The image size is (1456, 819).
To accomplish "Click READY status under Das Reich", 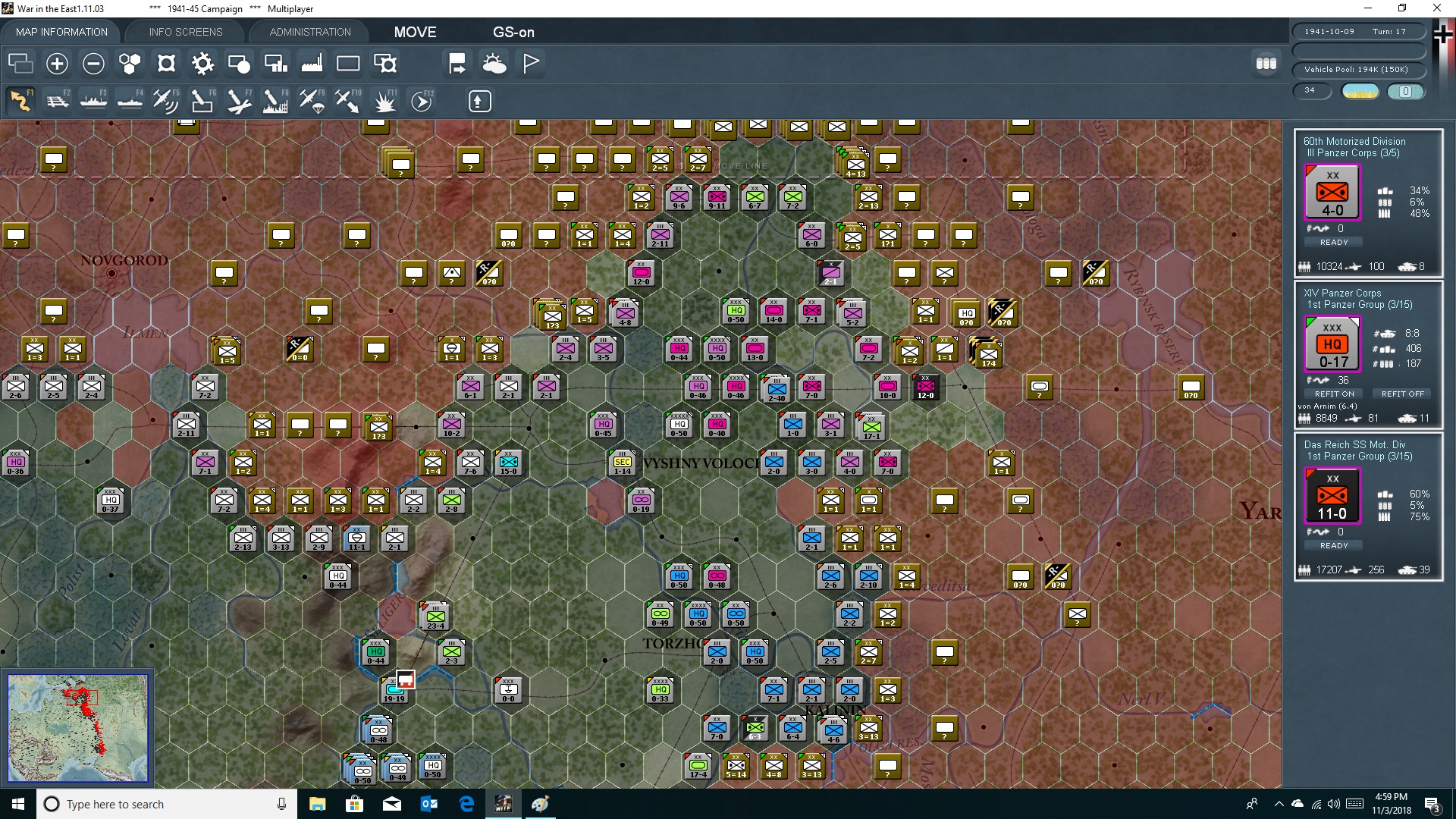I will (x=1334, y=545).
